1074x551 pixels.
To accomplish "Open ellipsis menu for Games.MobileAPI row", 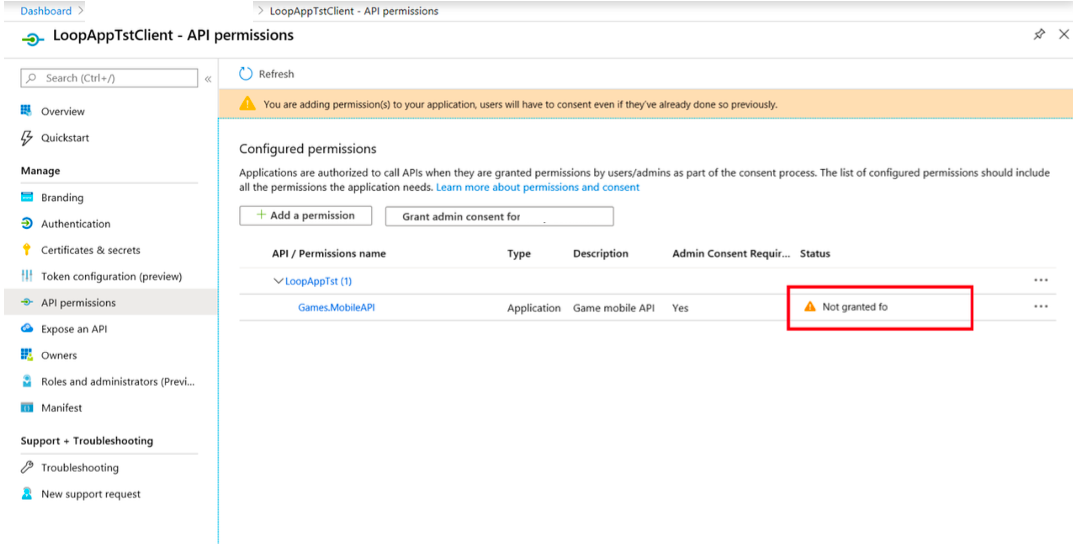I will point(1041,306).
